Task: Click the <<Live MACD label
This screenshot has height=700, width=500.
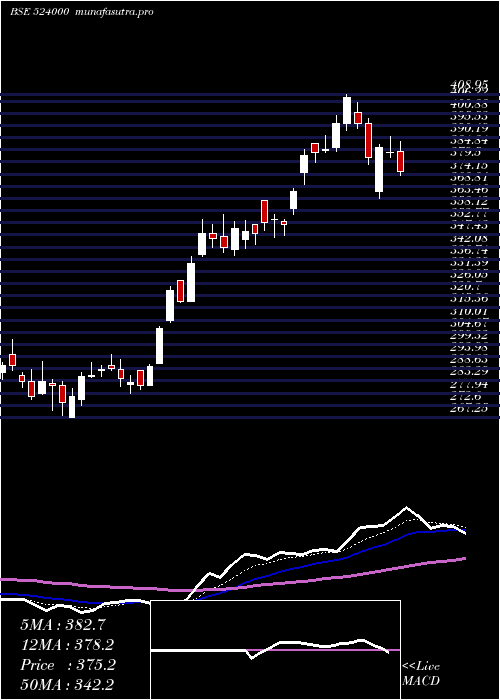Action: coord(421,674)
